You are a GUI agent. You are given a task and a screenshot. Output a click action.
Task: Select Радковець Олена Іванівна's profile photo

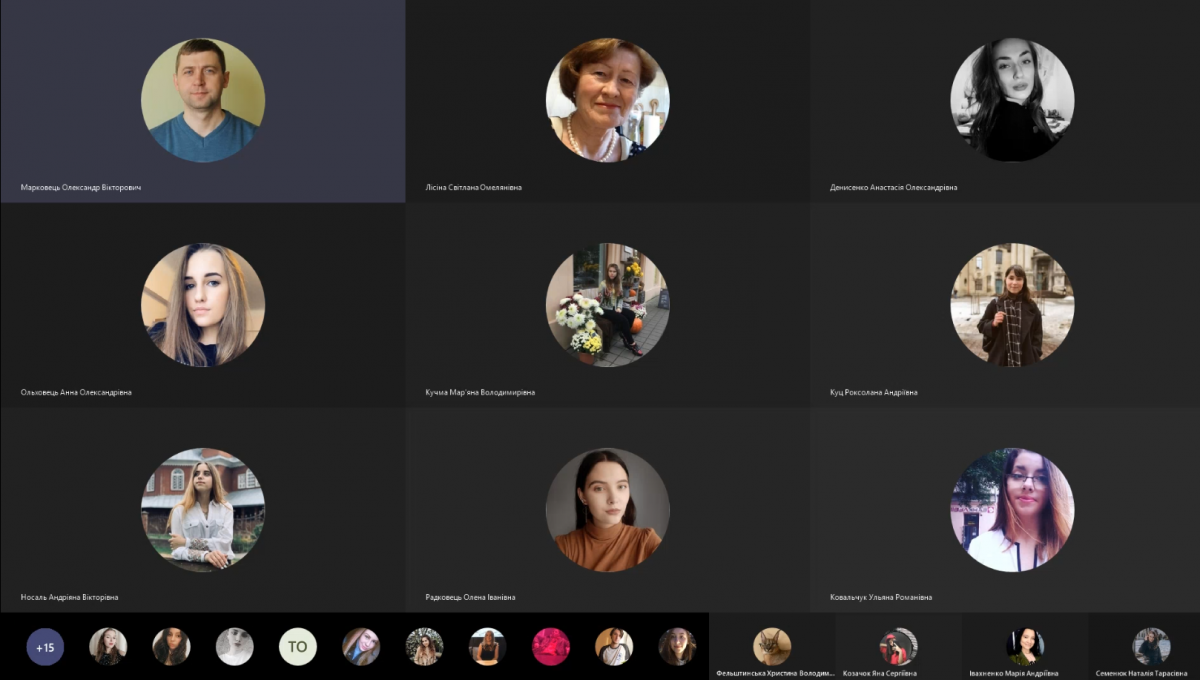click(607, 510)
